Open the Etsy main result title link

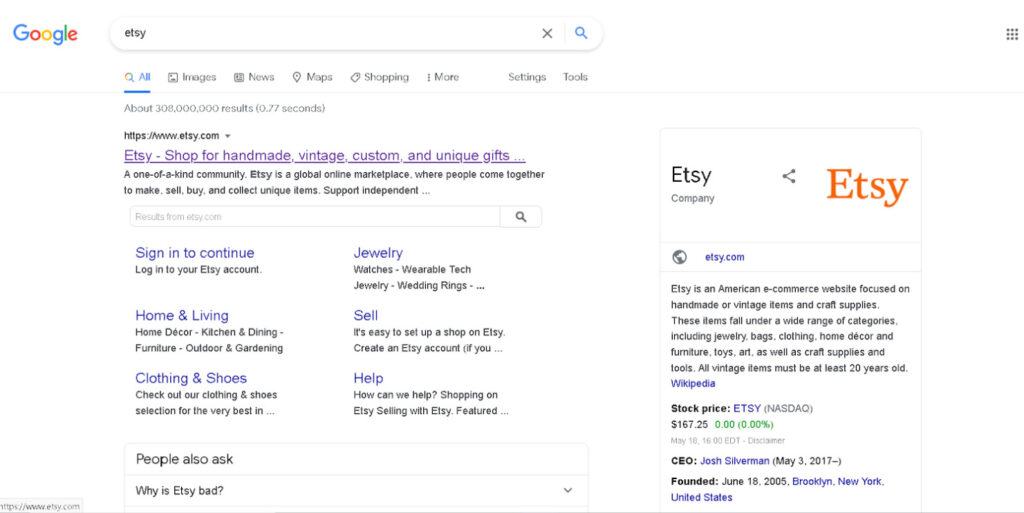tap(324, 156)
